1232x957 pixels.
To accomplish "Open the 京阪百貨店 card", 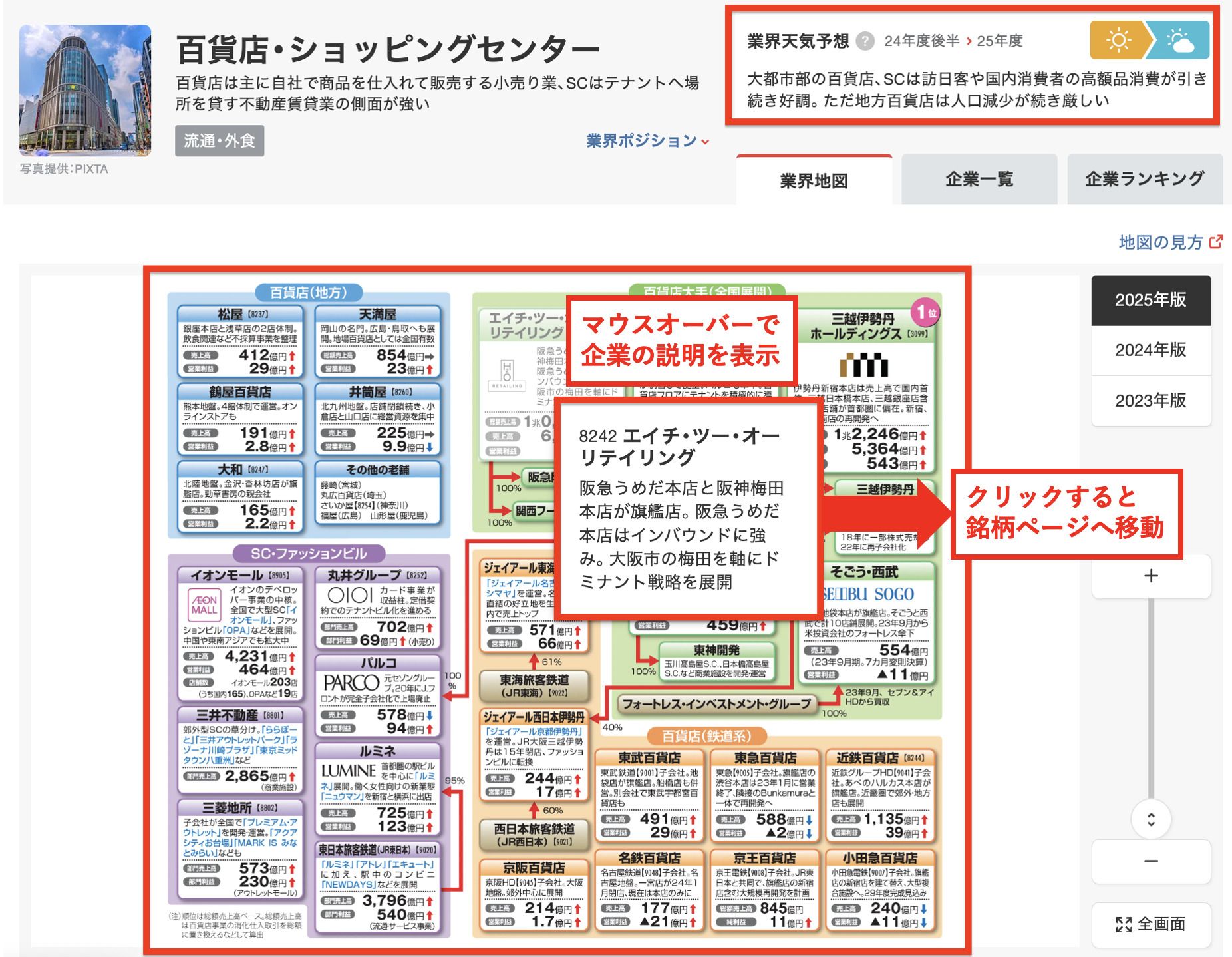I will click(534, 895).
